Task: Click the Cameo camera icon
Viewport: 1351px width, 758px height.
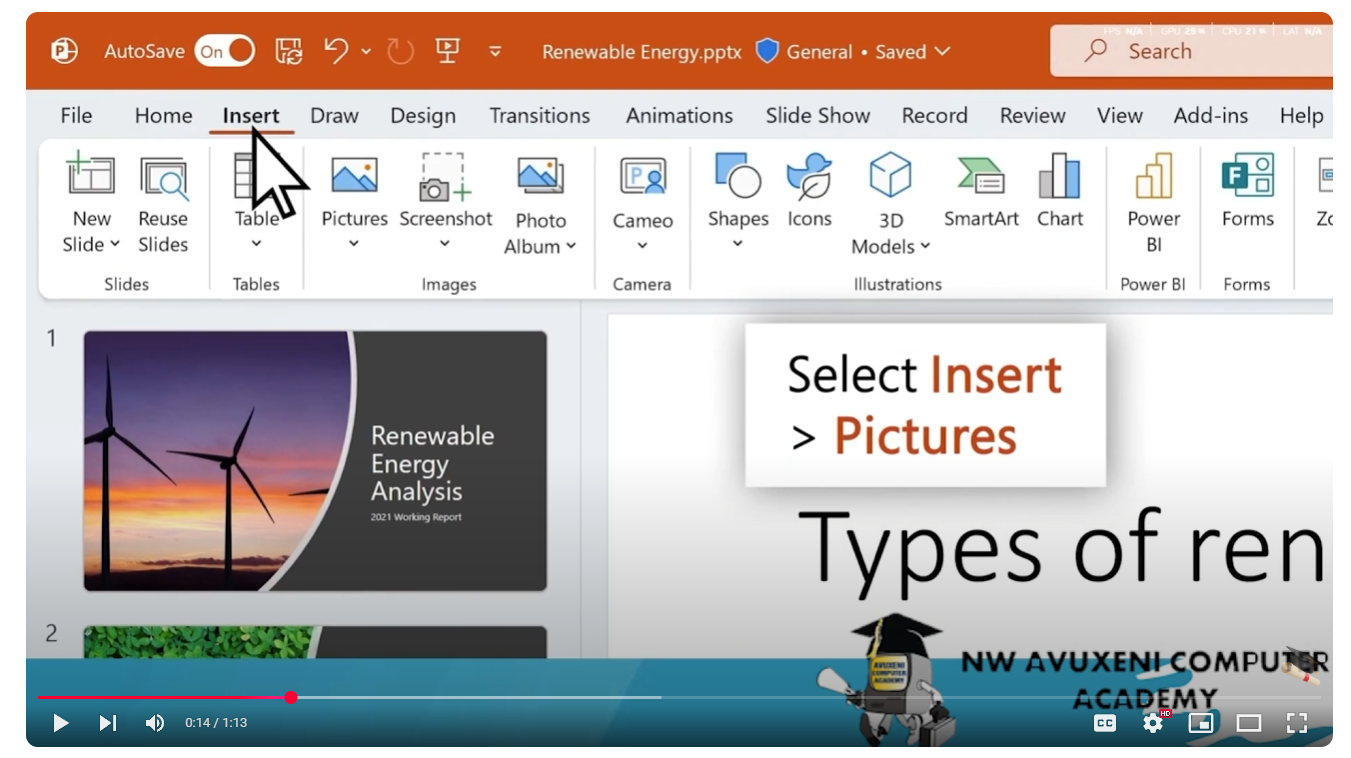Action: [x=642, y=177]
